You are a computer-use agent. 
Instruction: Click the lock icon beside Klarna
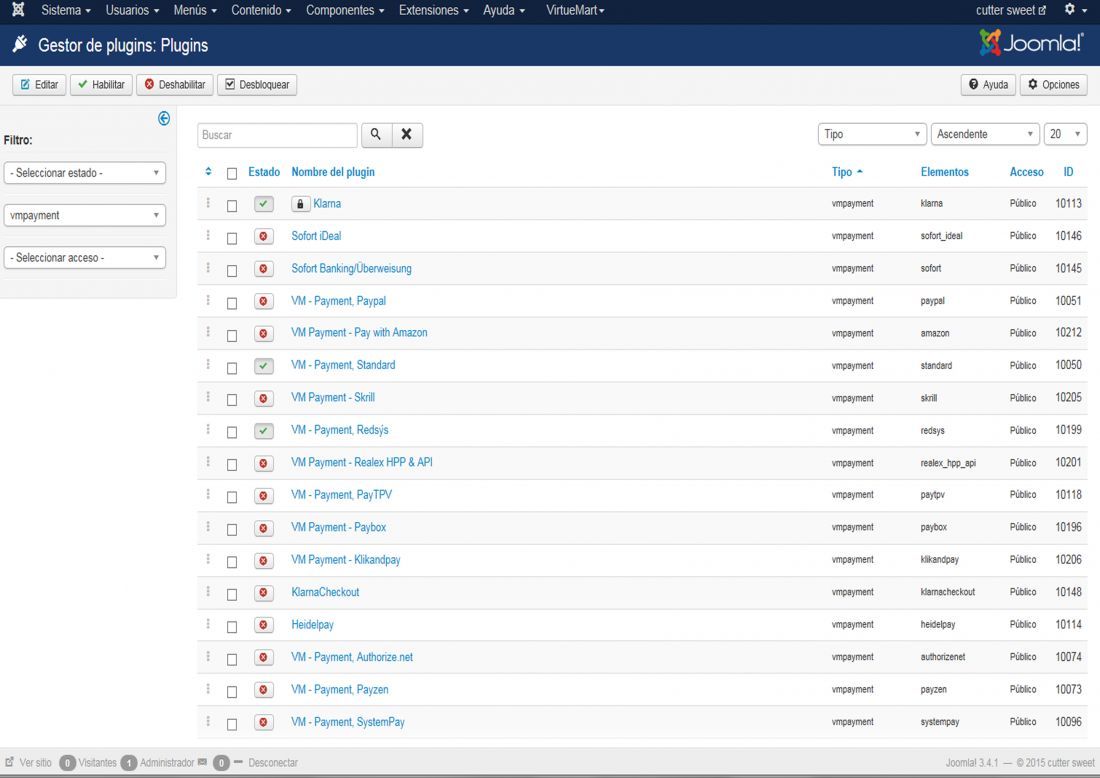[300, 204]
